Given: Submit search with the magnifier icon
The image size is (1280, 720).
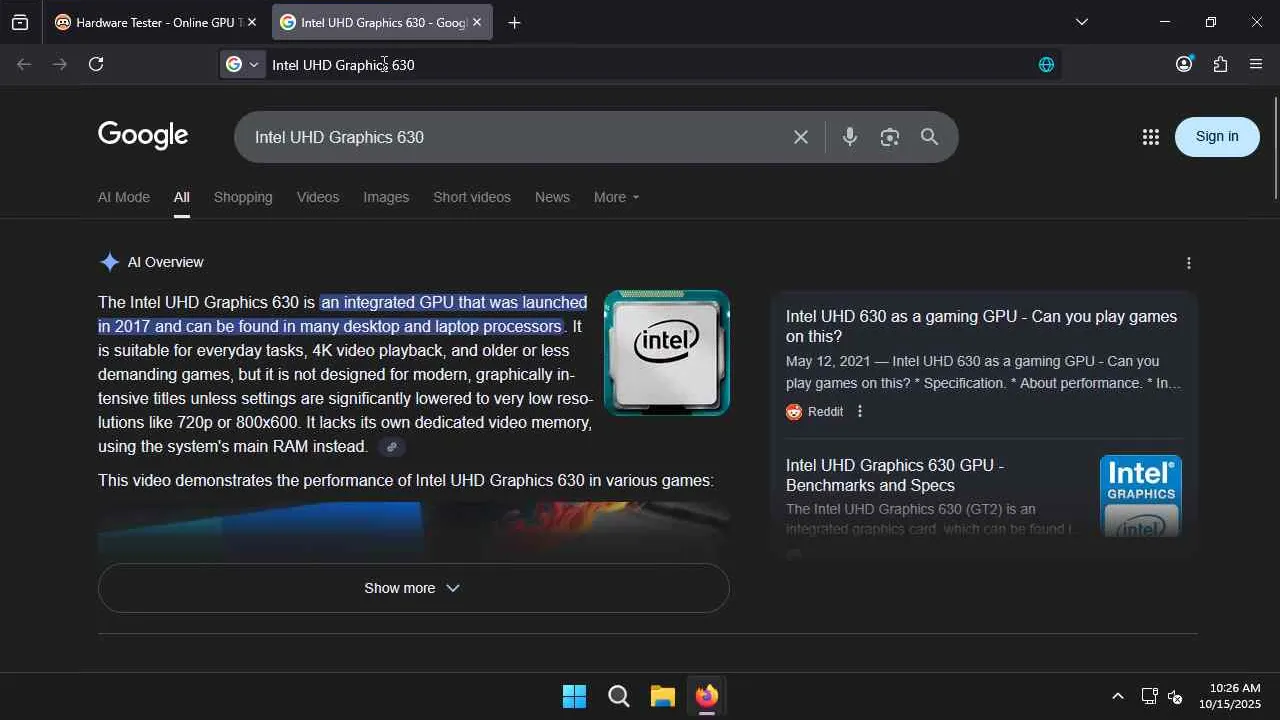Looking at the screenshot, I should [x=930, y=137].
